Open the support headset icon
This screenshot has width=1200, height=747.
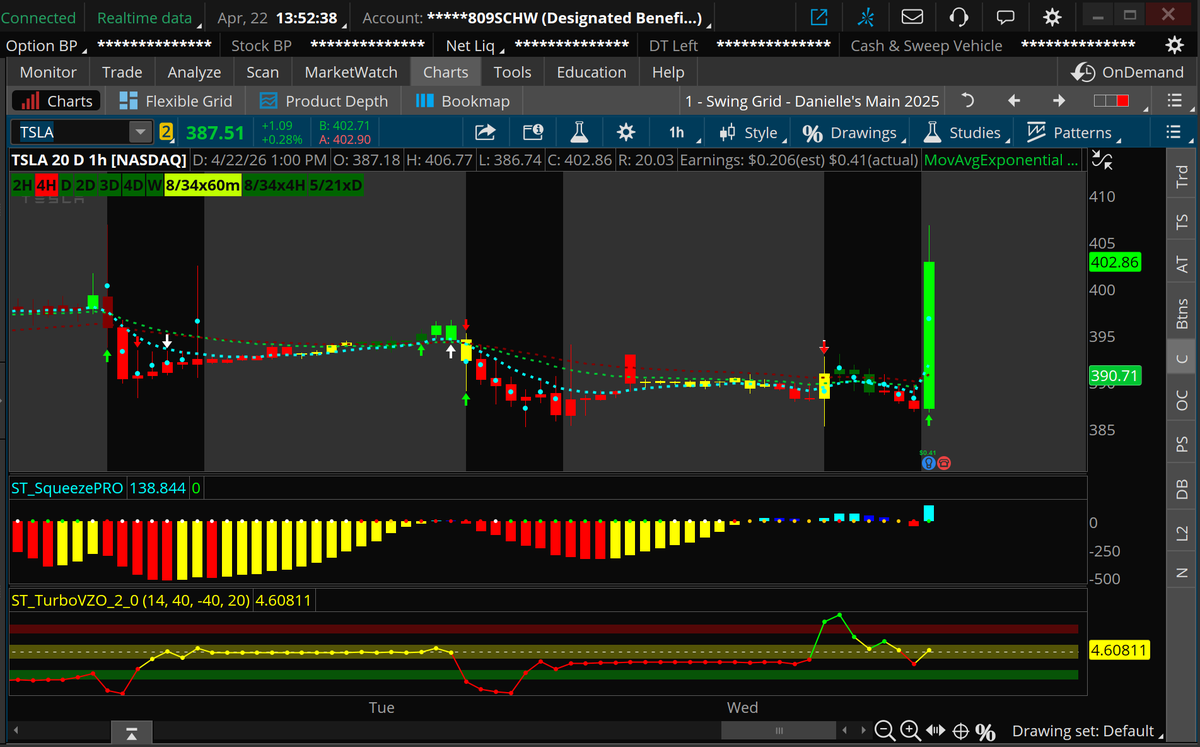point(959,18)
